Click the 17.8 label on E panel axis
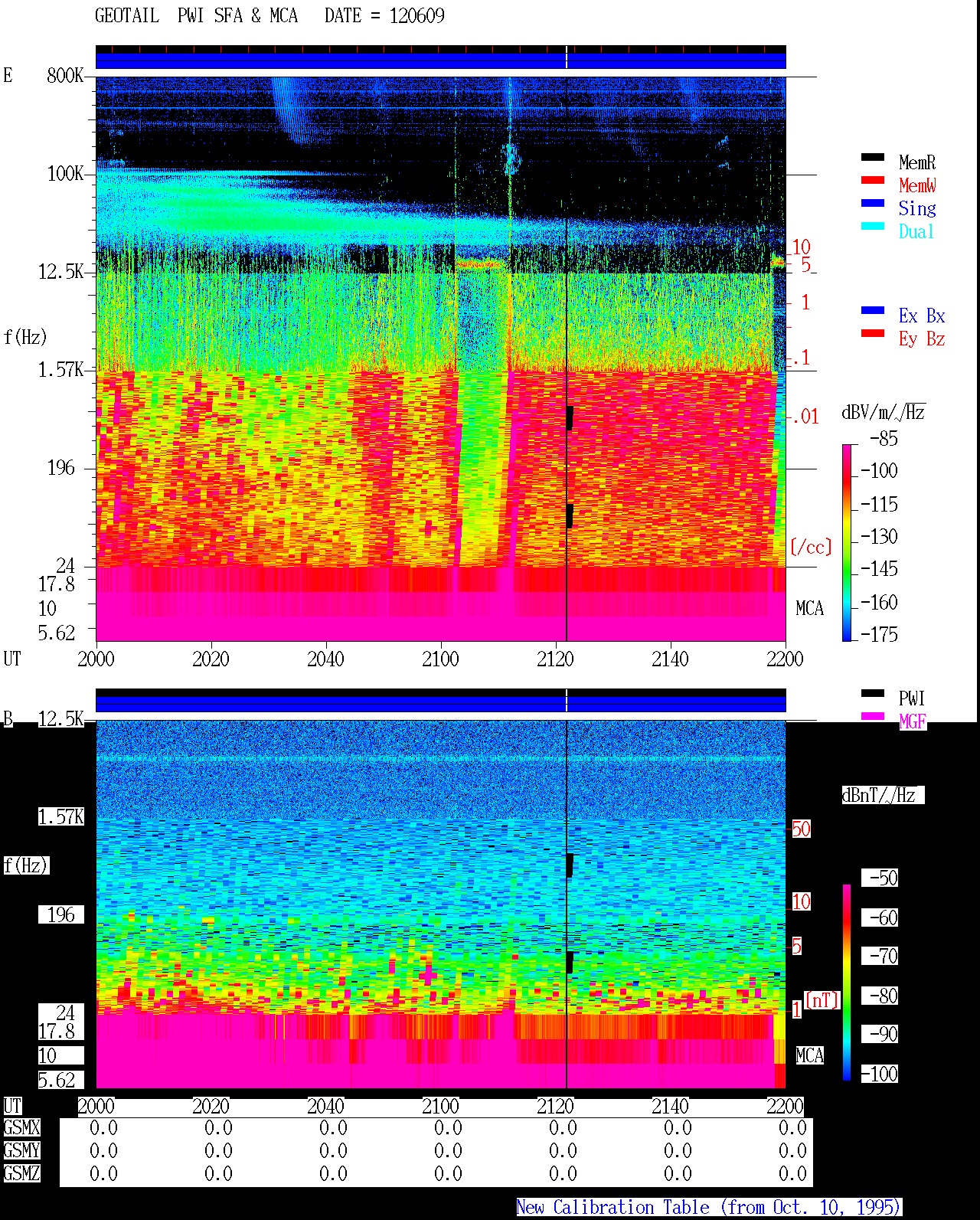 click(57, 584)
